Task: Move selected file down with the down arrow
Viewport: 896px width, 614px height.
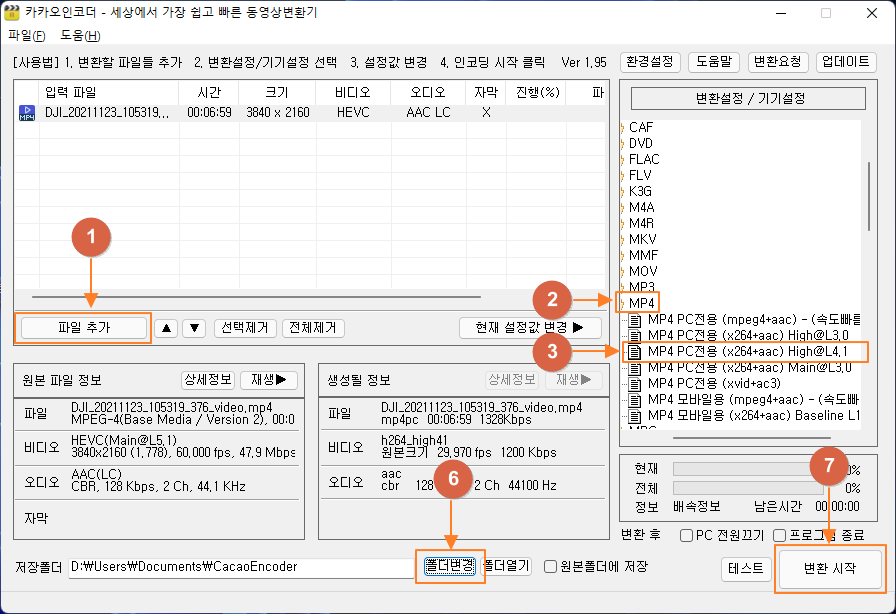Action: click(x=194, y=328)
